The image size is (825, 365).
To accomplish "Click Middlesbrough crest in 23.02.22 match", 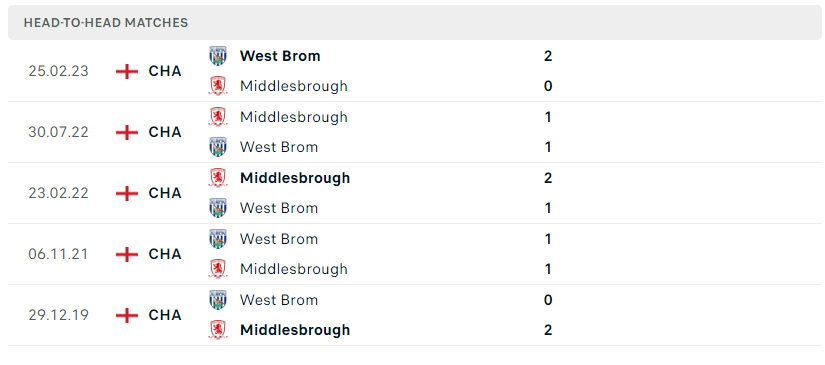I will 218,178.
